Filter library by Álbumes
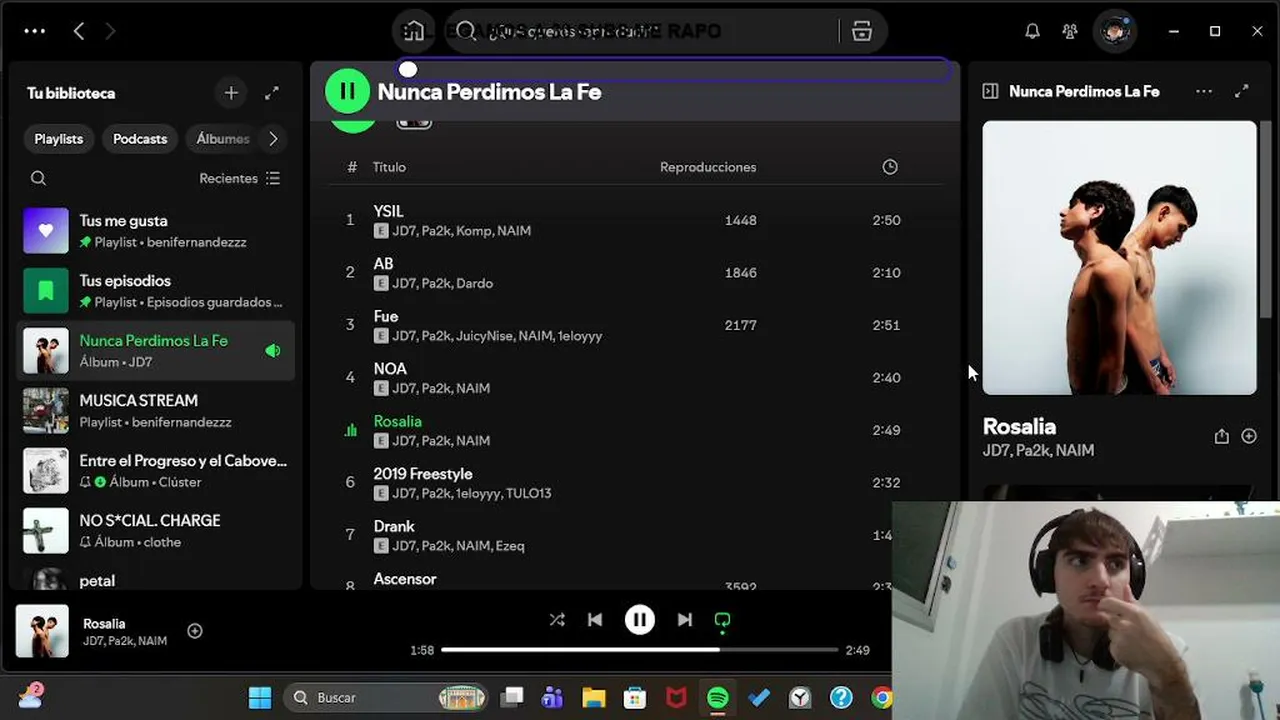 pyautogui.click(x=223, y=139)
